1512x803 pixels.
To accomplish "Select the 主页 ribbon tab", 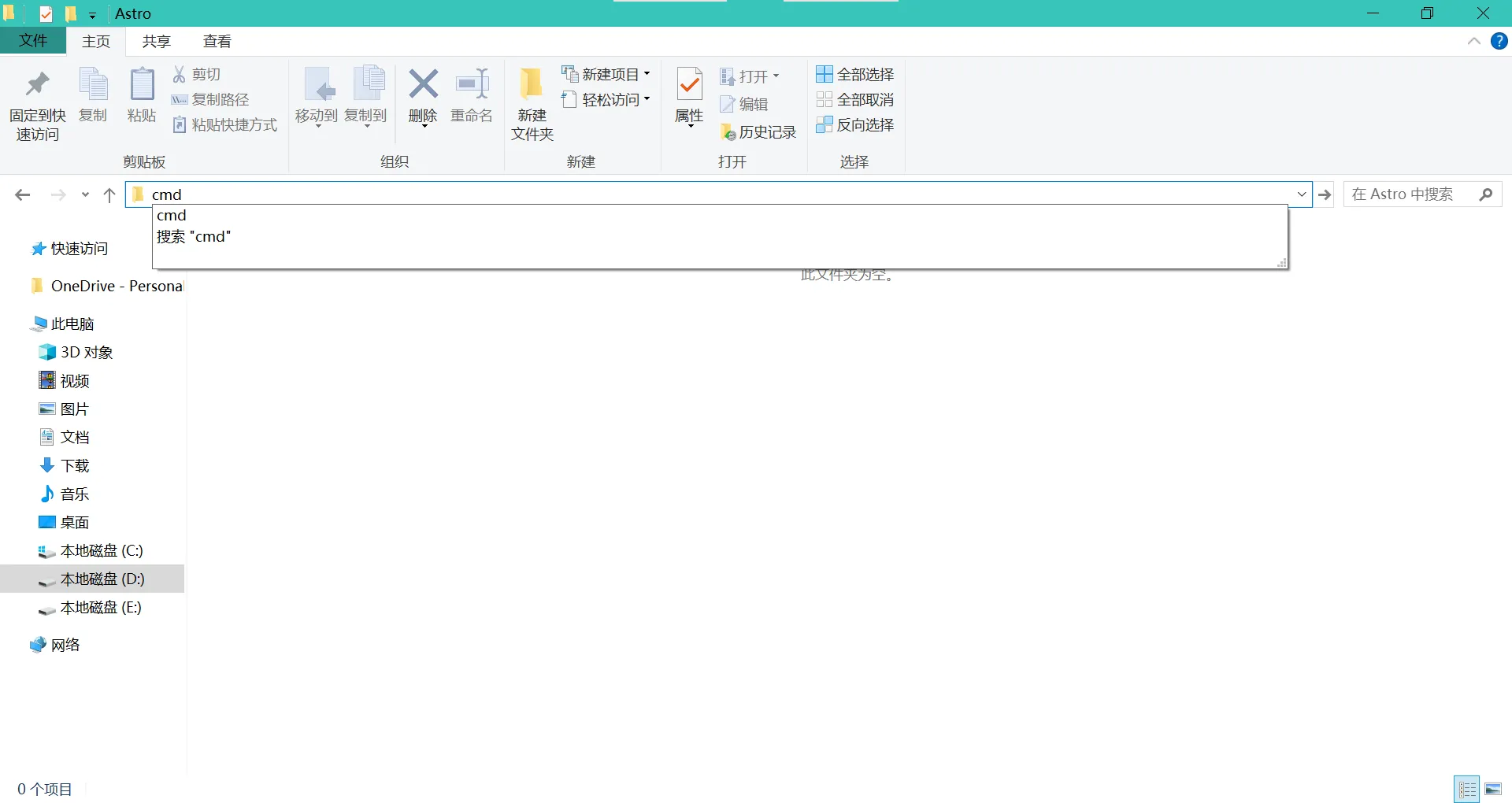I will point(96,42).
